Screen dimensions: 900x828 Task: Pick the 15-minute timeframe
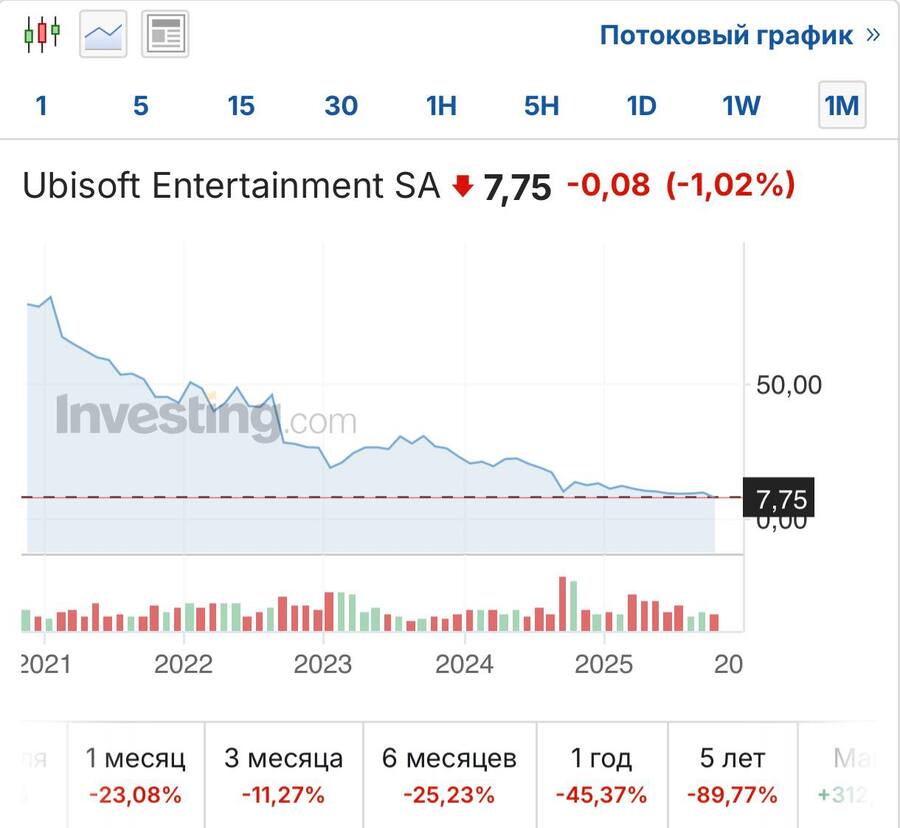click(x=241, y=105)
